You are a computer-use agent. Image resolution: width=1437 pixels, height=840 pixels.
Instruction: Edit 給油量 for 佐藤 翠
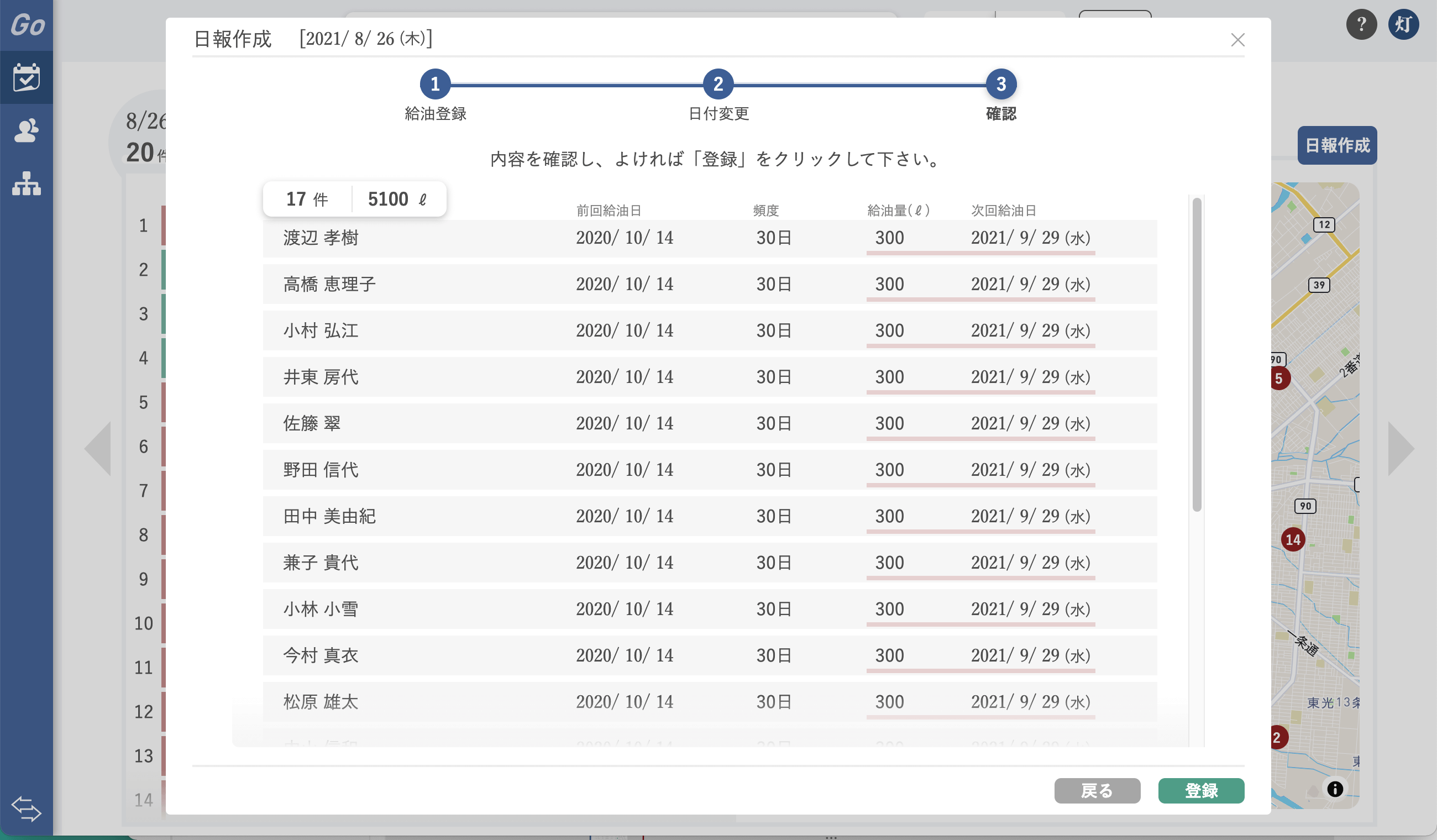point(890,423)
